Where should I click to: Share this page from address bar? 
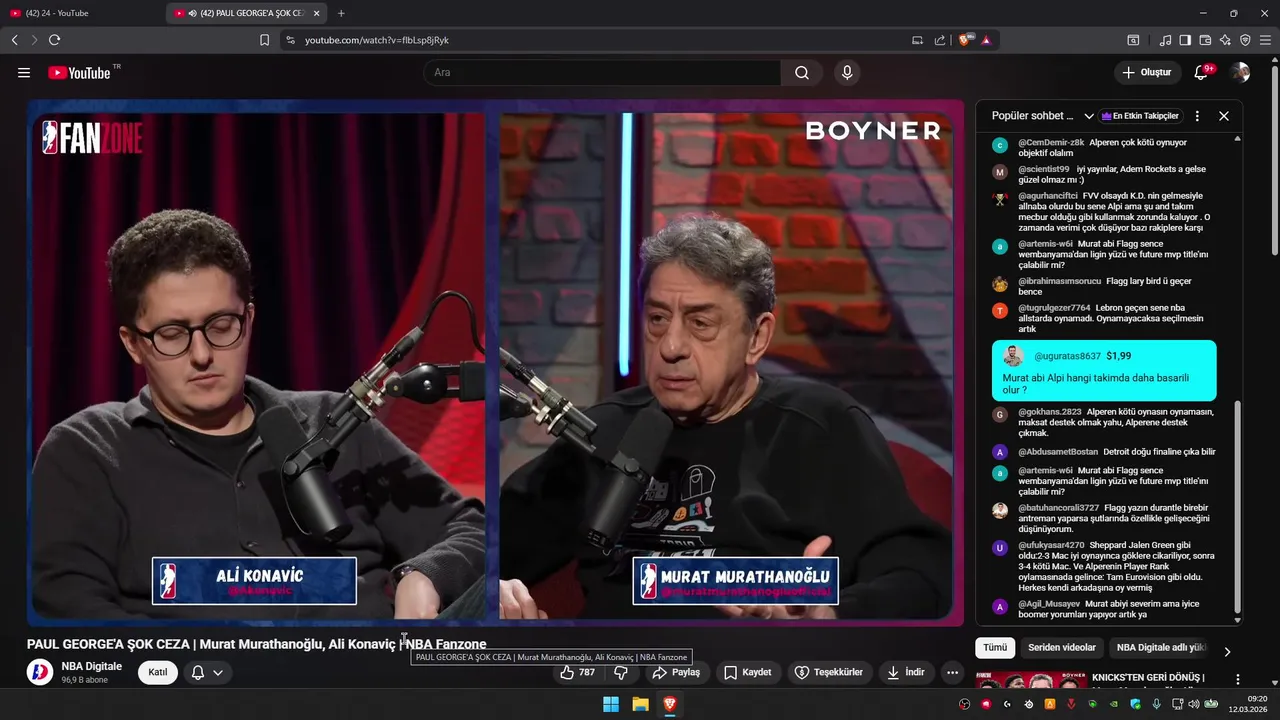click(940, 40)
